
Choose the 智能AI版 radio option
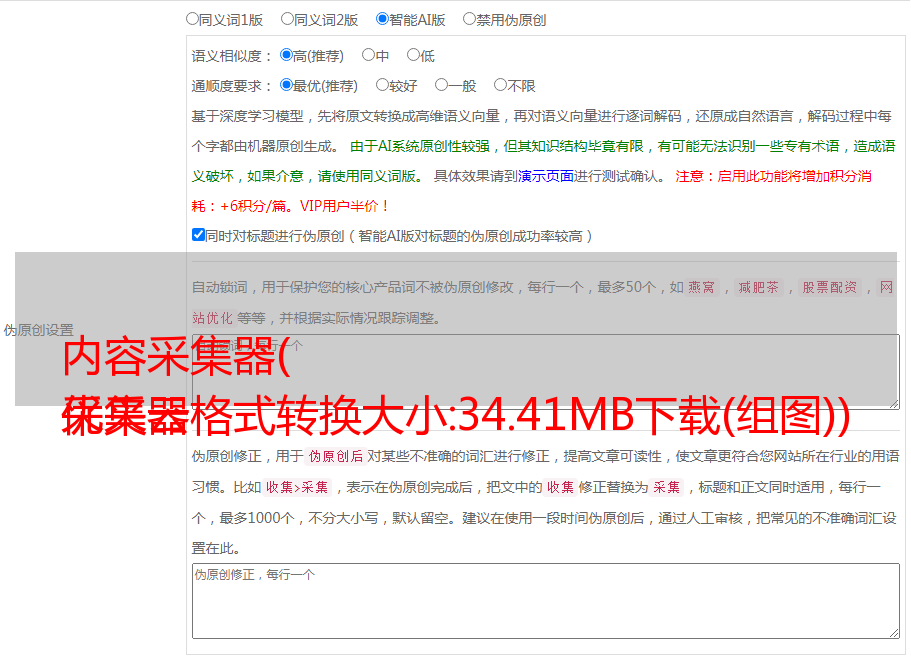coord(382,19)
